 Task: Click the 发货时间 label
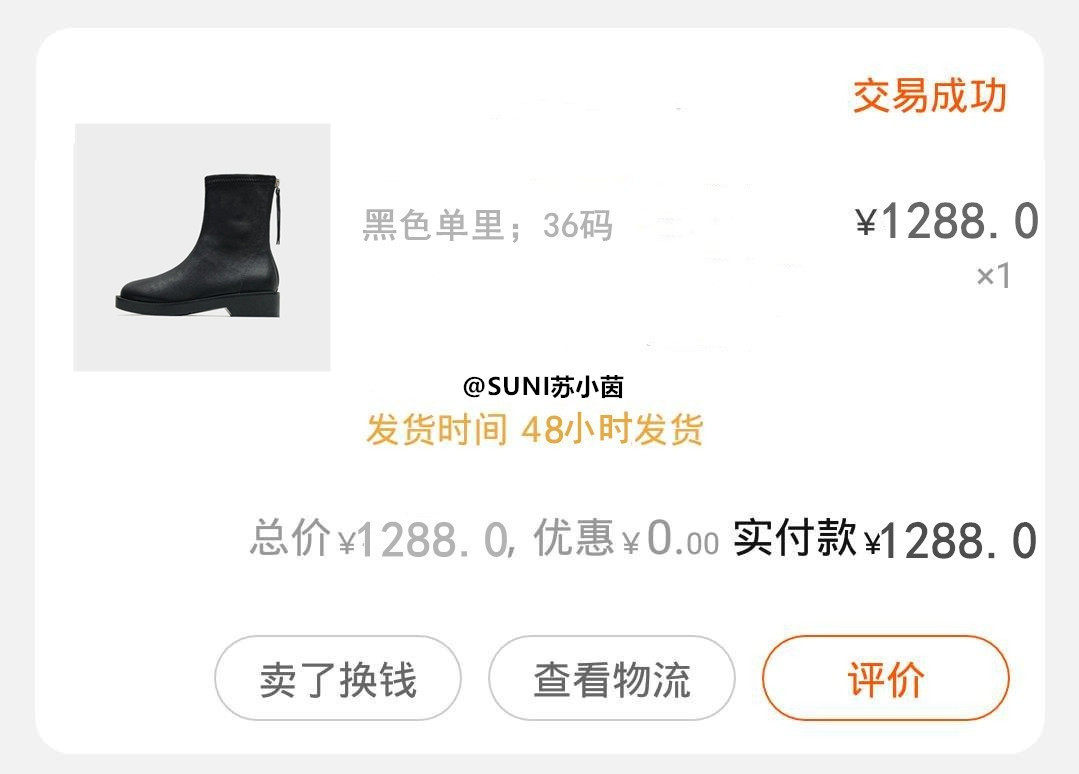pos(436,430)
